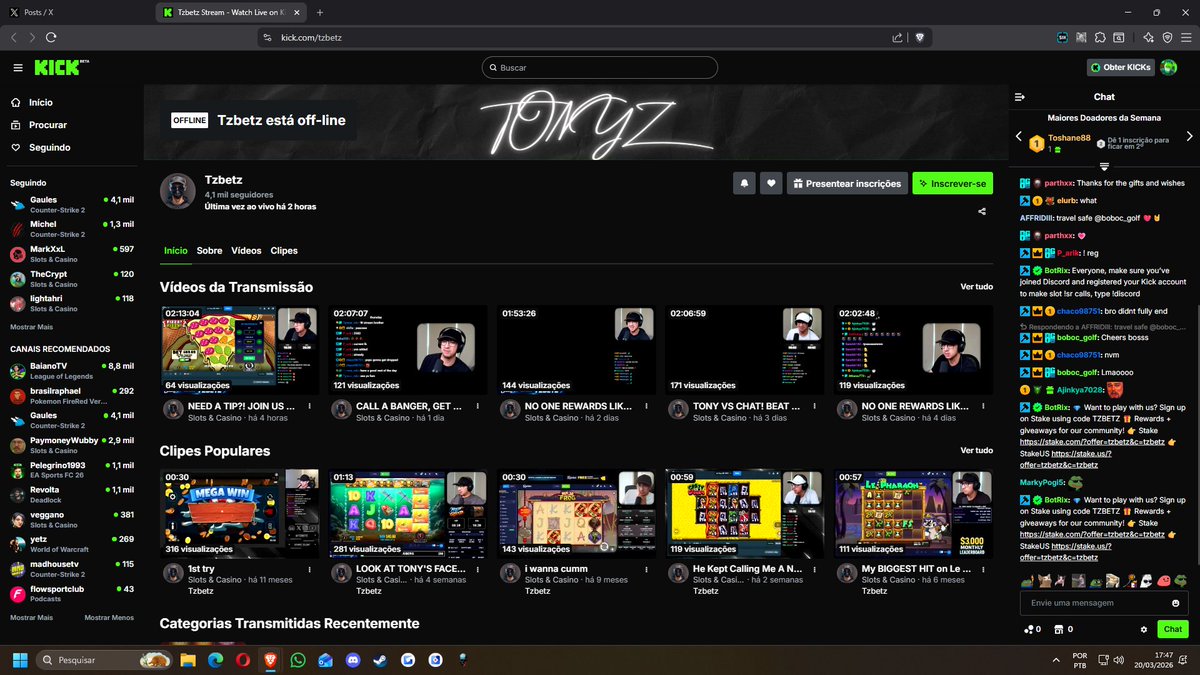Open Steam from the taskbar
Viewport: 1200px width, 675px height.
380,660
